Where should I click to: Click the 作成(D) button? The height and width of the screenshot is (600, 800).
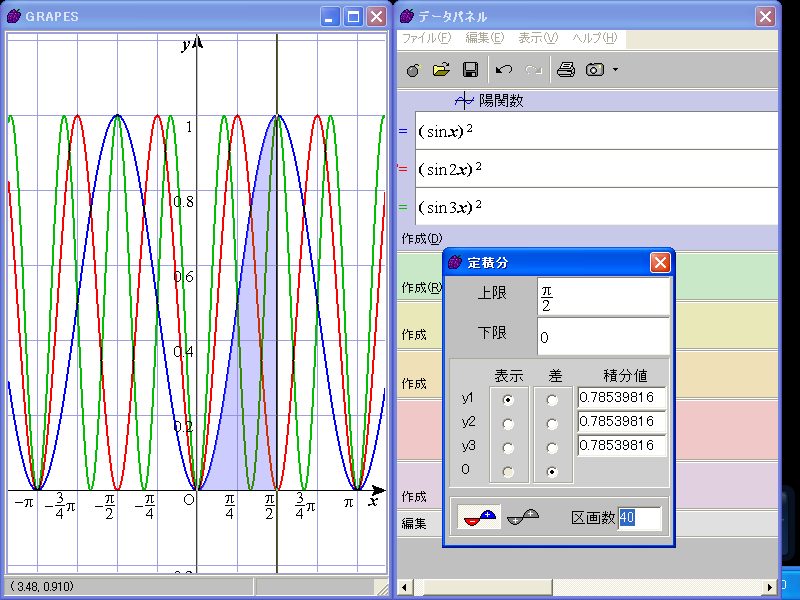421,238
